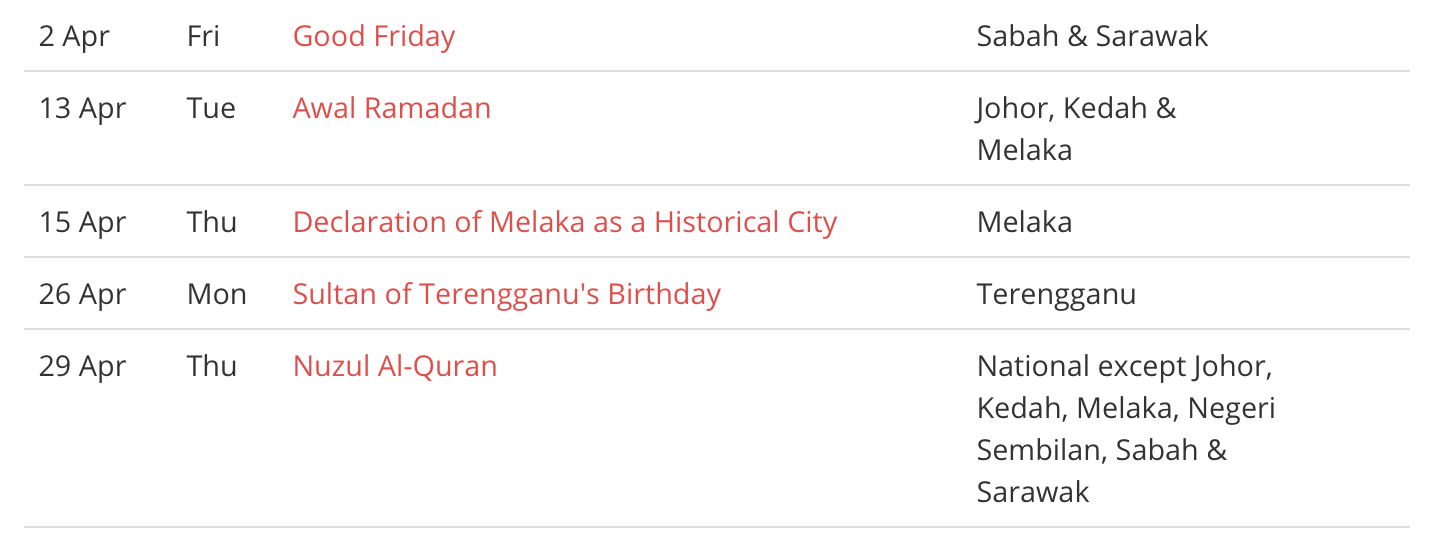Screen dimensions: 1430x542
Task: Open the Sultan of Terengganu's Birthday link
Action: [x=506, y=294]
